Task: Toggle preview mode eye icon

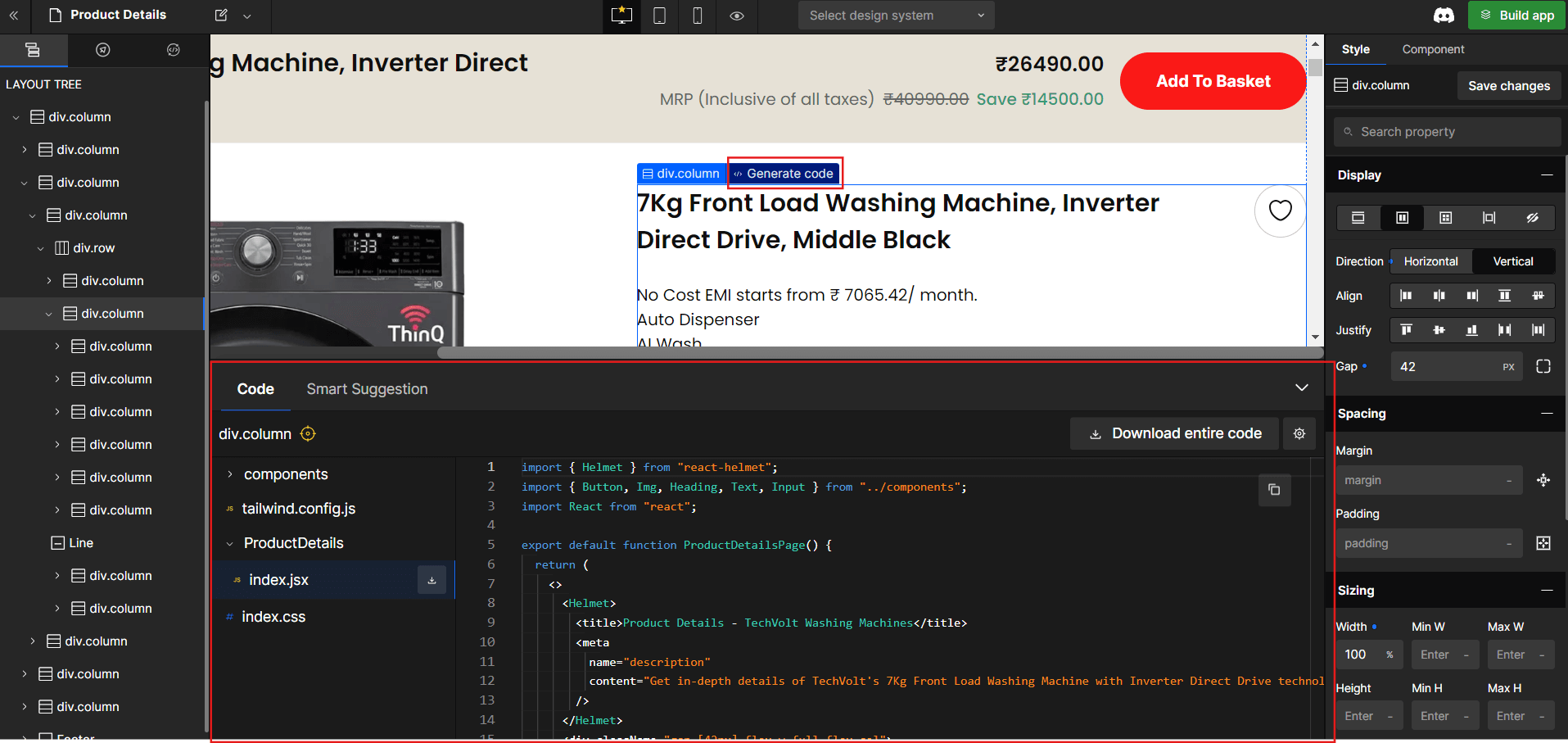Action: coord(737,16)
